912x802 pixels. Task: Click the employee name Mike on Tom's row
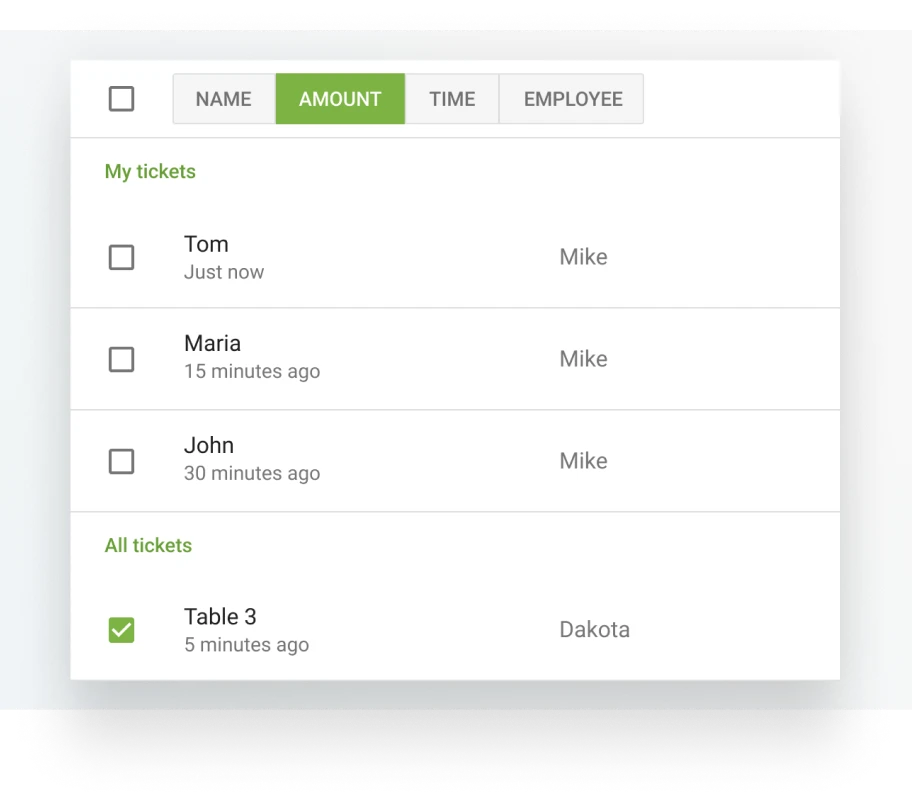pos(583,257)
